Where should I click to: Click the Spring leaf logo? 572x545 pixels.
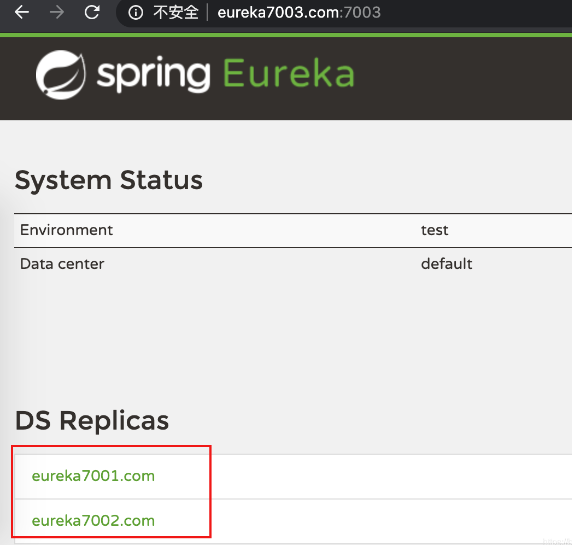point(61,75)
